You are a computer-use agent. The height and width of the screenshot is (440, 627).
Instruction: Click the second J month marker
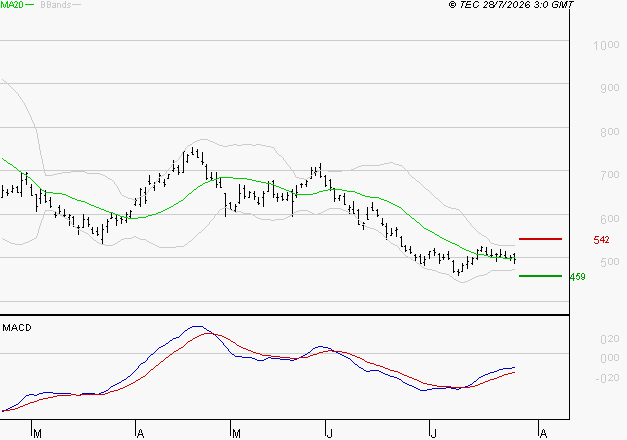click(433, 434)
